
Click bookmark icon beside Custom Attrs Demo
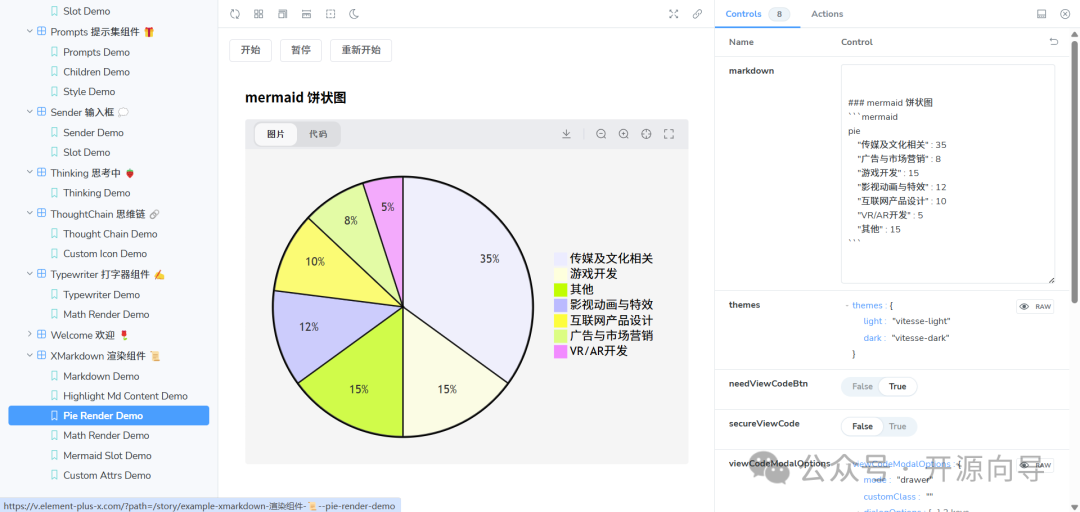(x=54, y=475)
